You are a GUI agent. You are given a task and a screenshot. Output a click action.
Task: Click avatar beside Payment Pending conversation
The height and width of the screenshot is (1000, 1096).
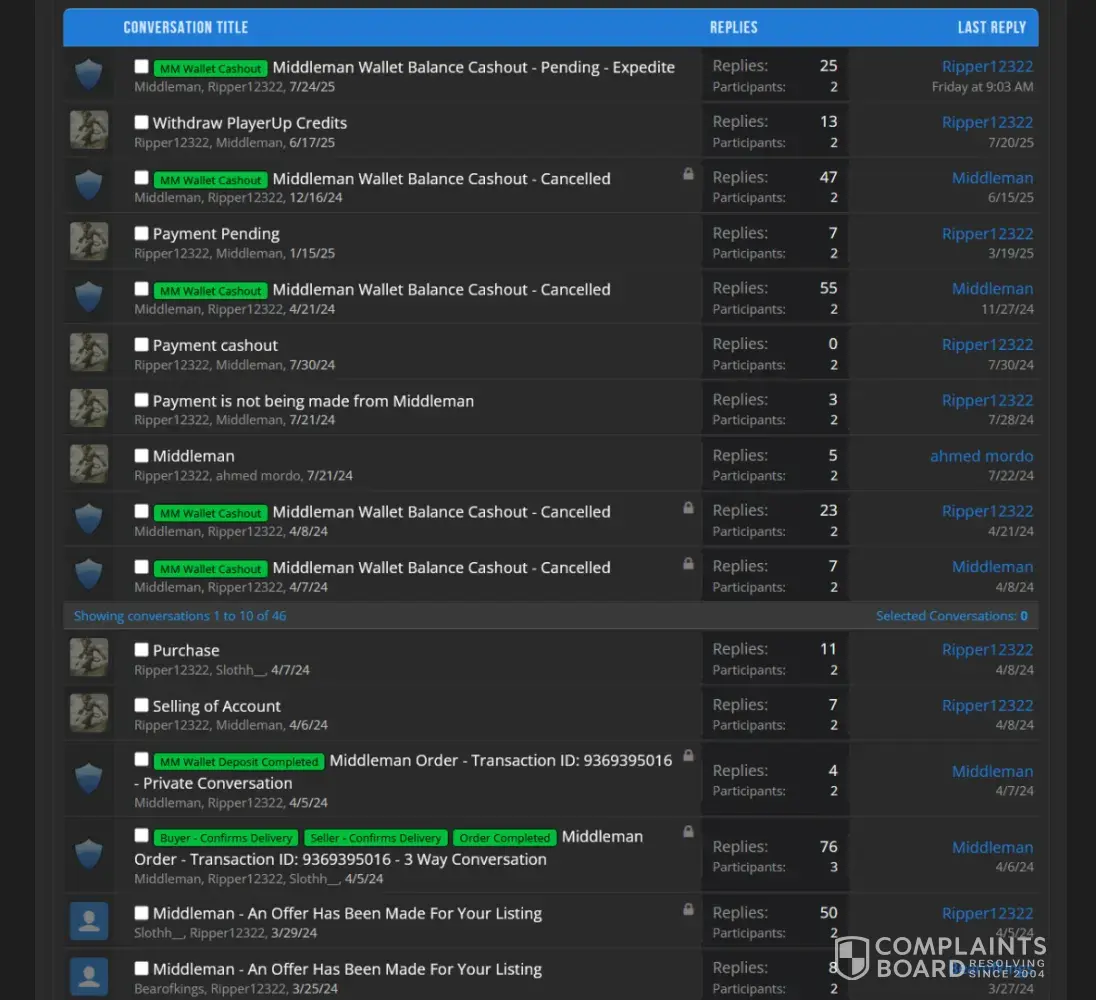tap(89, 242)
